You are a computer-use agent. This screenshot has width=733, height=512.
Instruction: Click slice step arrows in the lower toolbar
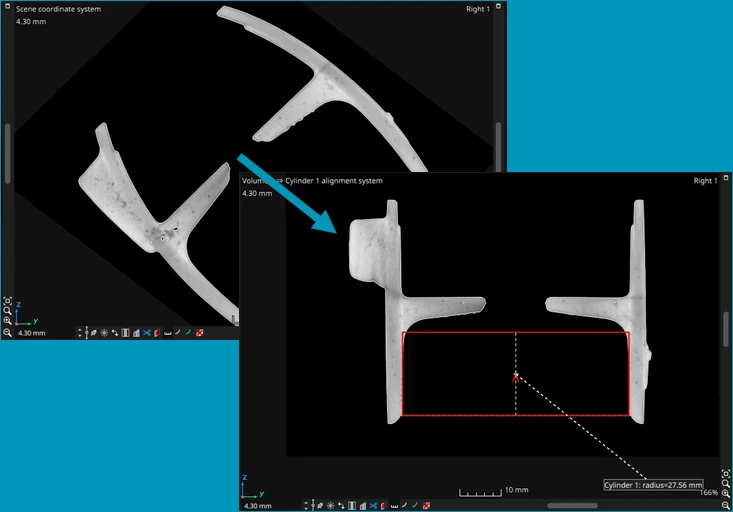[340, 506]
